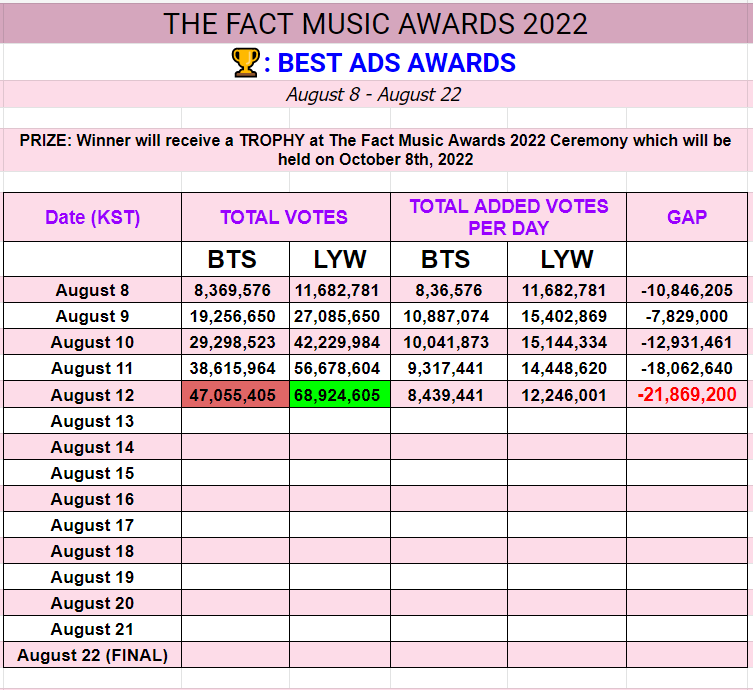The image size is (753, 690).
Task: Click the cell with value 8,369,576
Action: [235, 290]
